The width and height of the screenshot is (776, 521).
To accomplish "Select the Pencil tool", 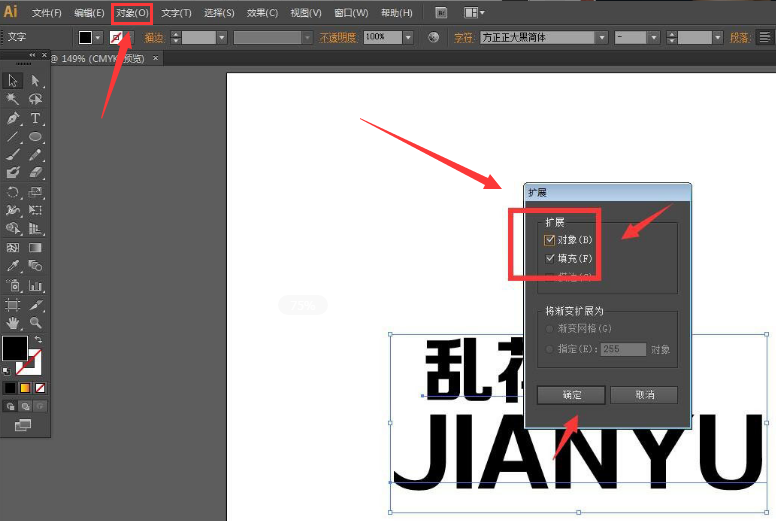I will pos(35,154).
